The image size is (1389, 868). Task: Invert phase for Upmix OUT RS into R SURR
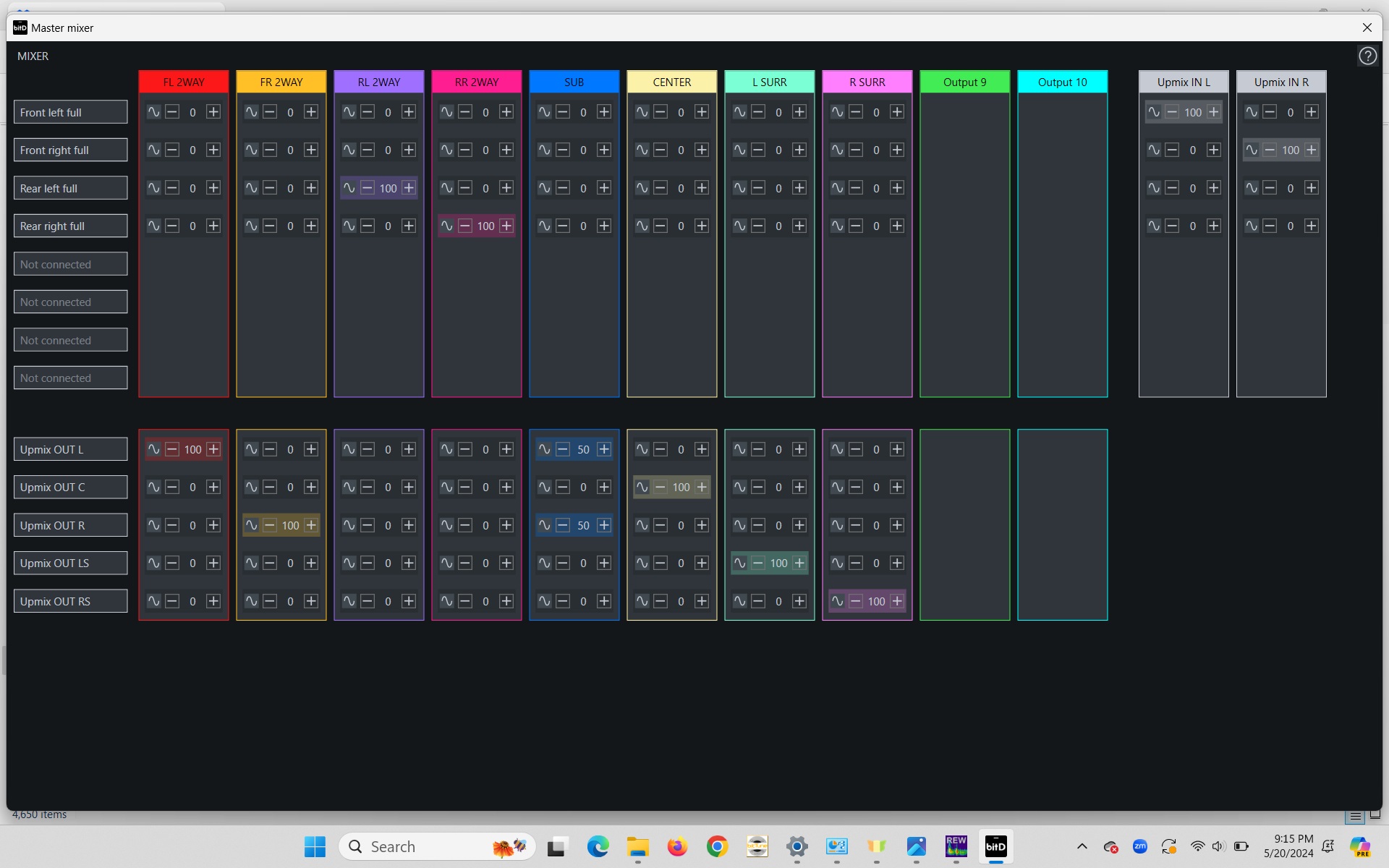point(837,601)
